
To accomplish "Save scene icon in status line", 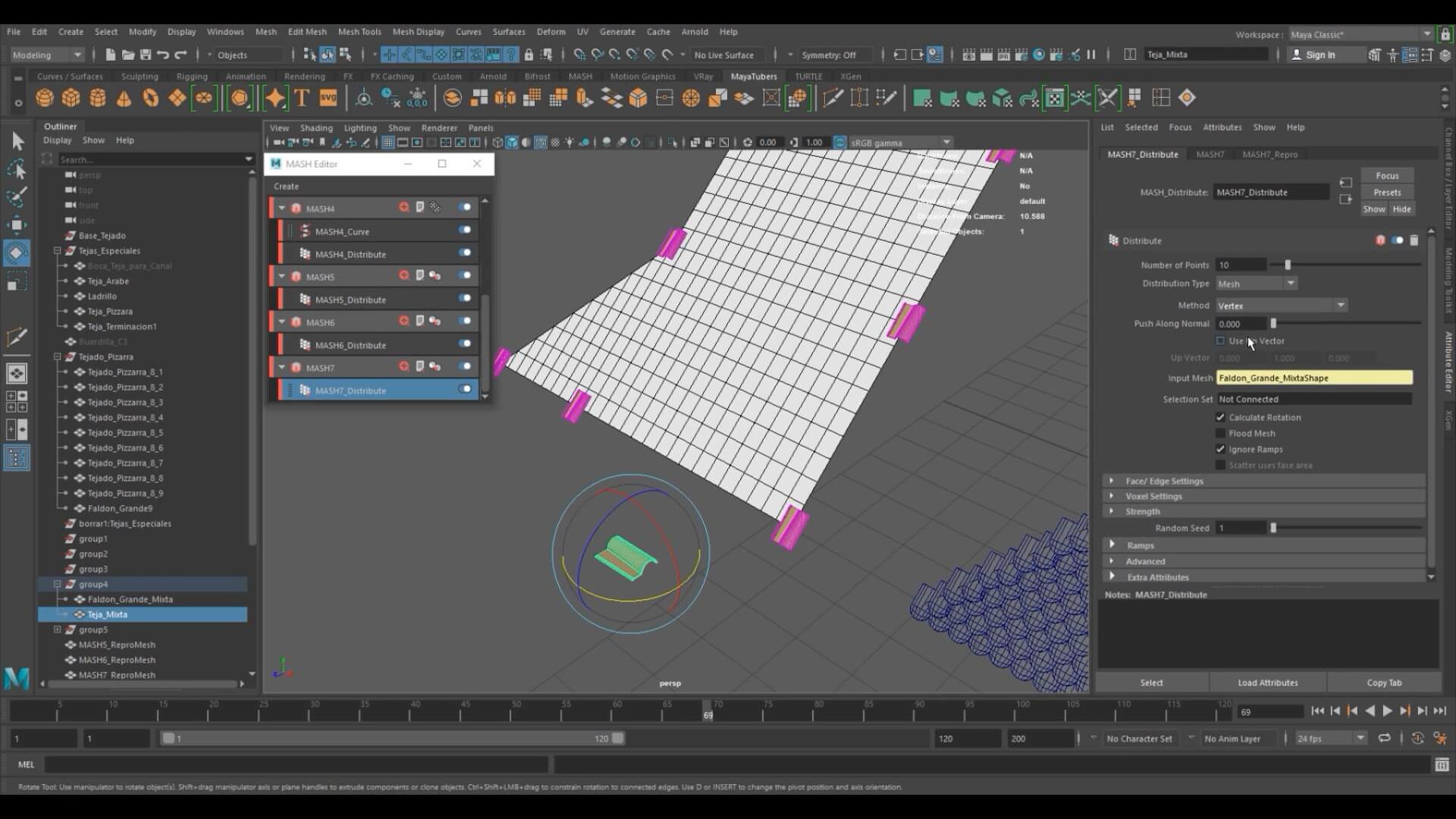I will pyautogui.click(x=146, y=55).
